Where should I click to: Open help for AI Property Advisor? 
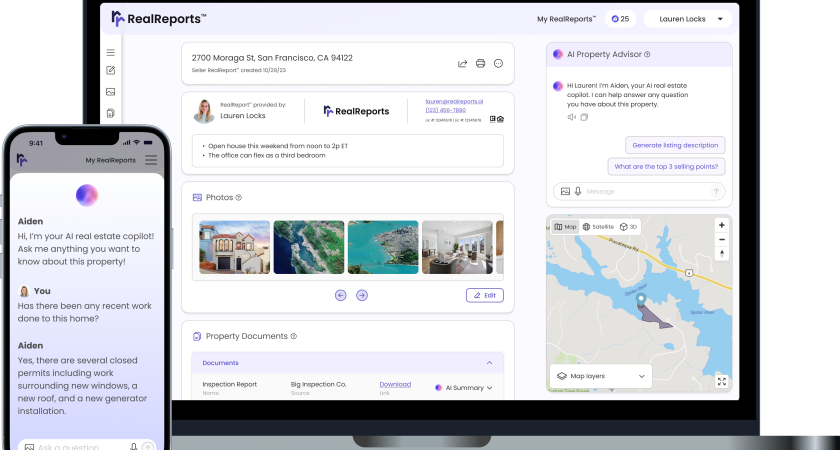coord(647,54)
